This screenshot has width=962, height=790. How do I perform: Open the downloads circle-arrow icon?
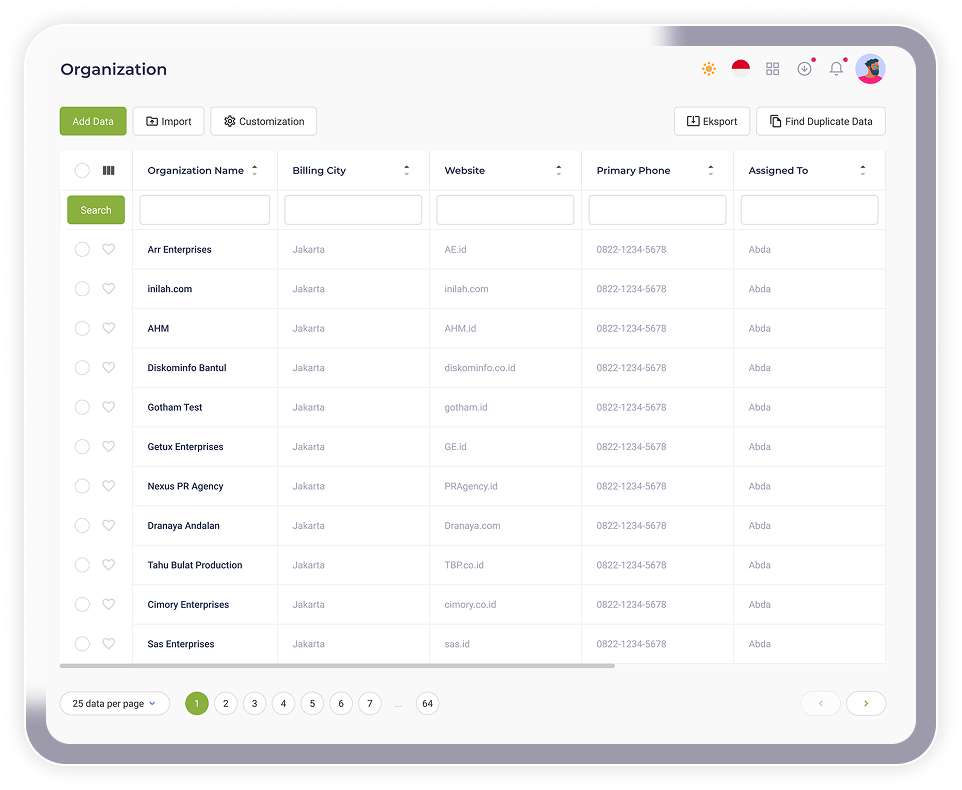pos(804,69)
